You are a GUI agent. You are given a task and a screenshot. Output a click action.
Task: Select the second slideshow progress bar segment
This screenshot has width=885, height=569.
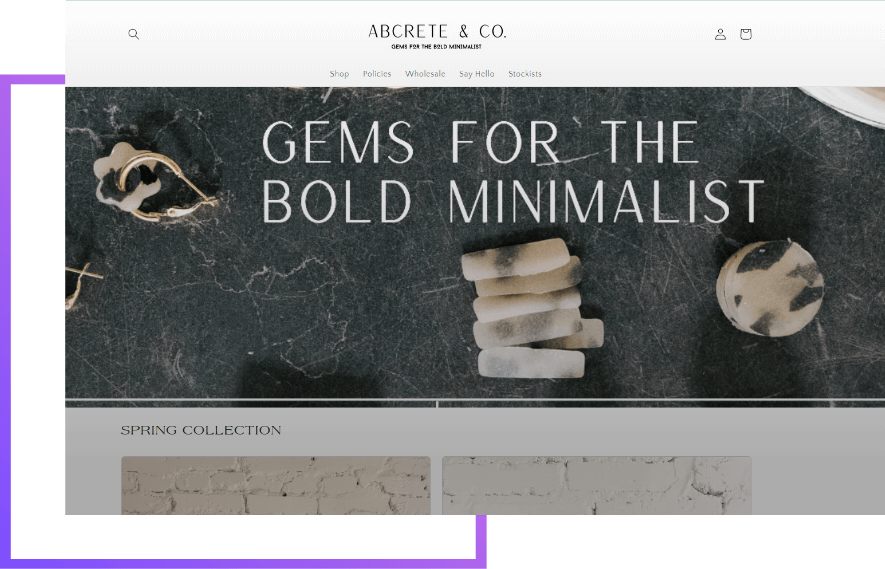pyautogui.click(x=661, y=403)
